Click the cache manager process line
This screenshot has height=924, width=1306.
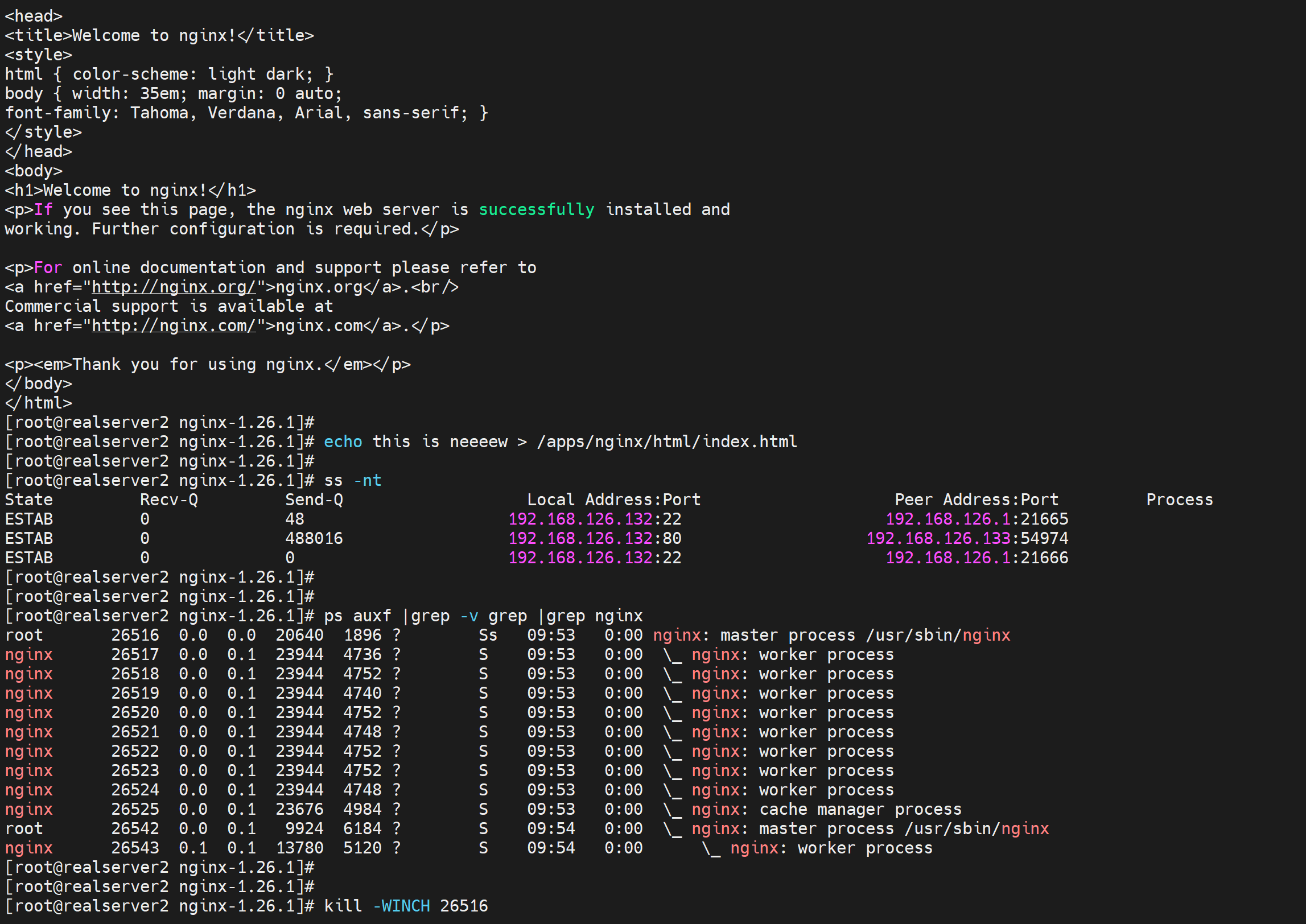pos(860,809)
